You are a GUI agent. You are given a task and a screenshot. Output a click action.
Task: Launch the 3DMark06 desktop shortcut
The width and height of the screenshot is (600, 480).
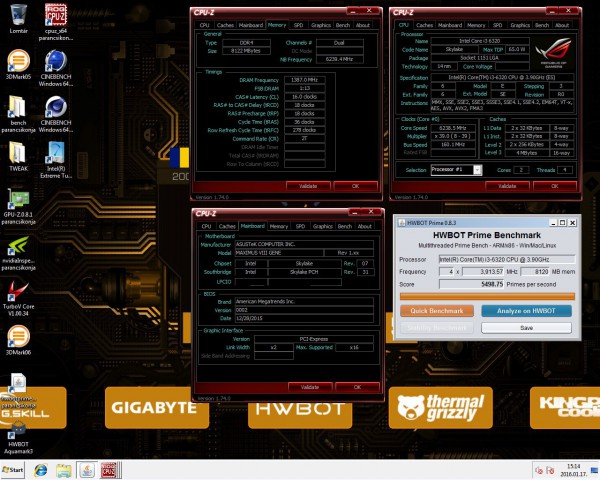(x=18, y=340)
